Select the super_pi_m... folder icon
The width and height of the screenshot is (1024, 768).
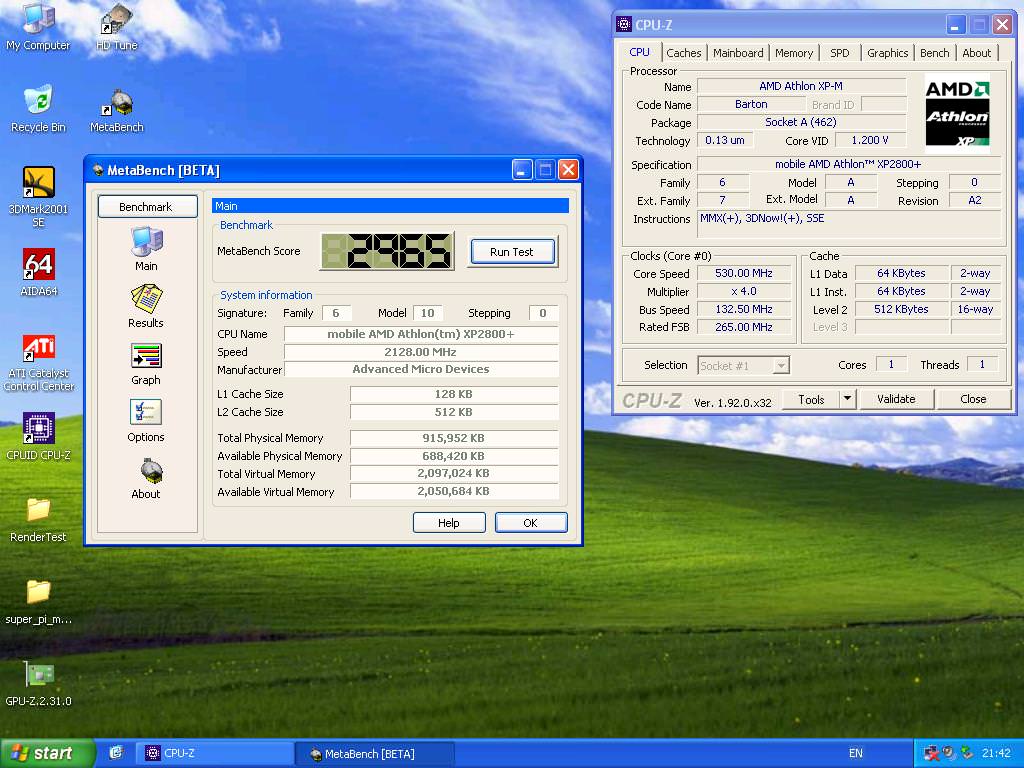(x=38, y=602)
